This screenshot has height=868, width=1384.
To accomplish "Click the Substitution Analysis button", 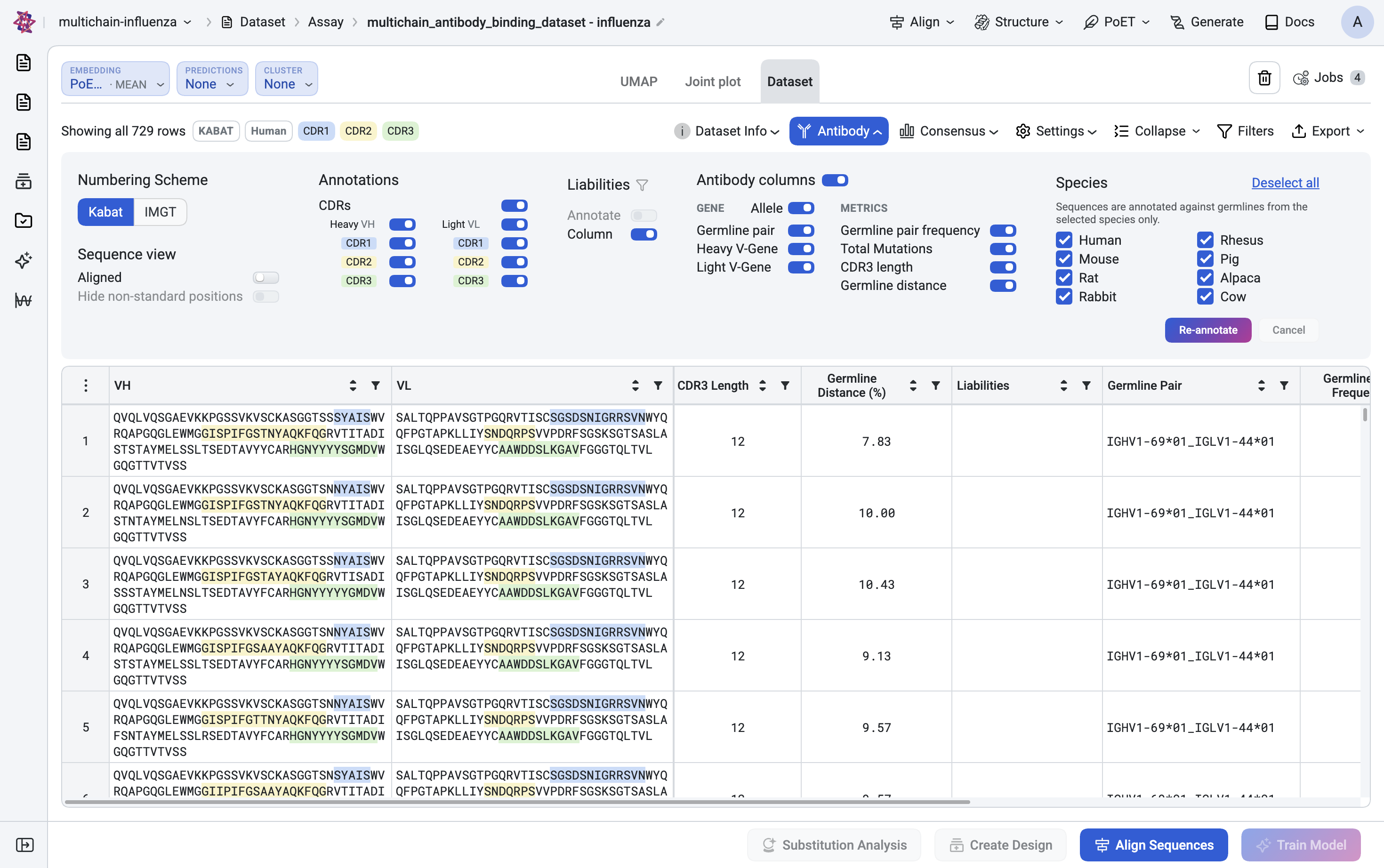I will click(x=834, y=844).
